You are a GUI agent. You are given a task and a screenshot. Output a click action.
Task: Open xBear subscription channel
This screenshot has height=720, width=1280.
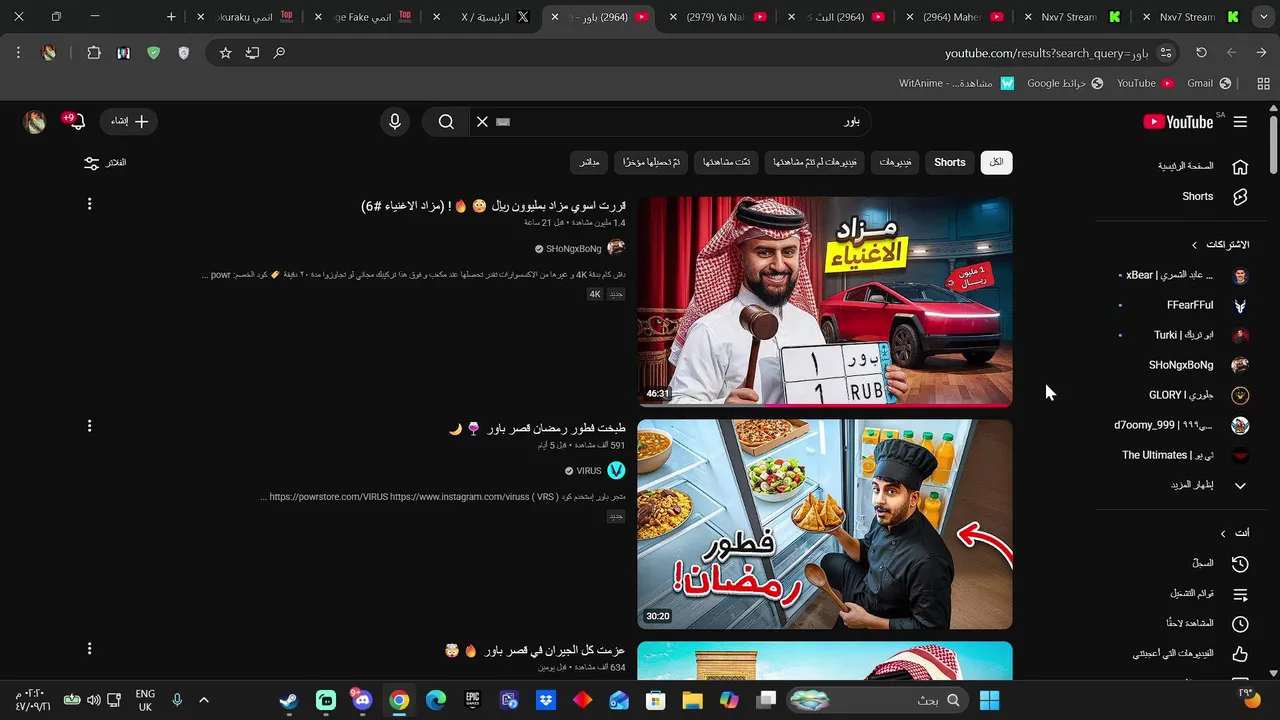[1184, 276]
